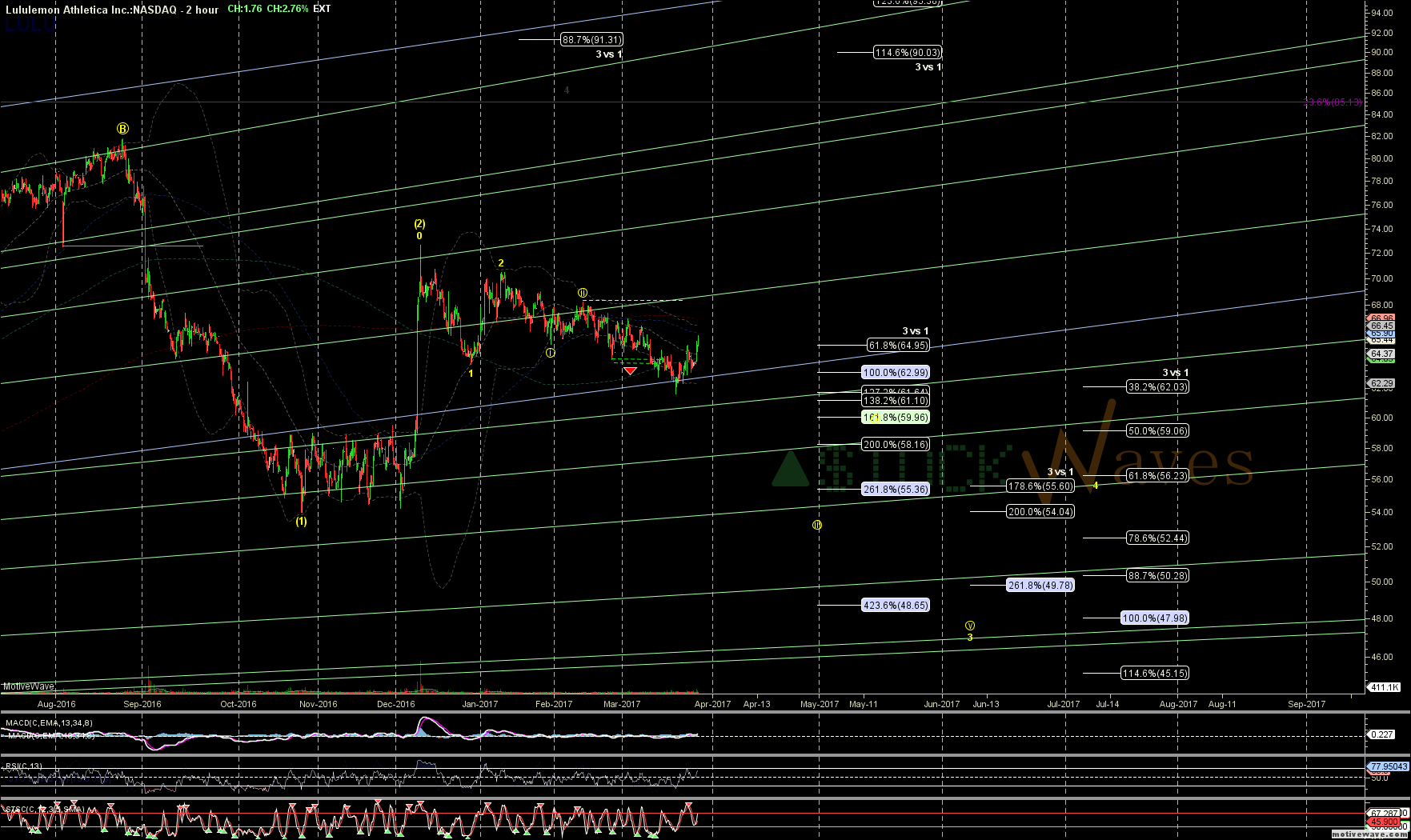Select the 138.2%(61.10) Fibonacci label
1411x840 pixels.
tap(896, 401)
